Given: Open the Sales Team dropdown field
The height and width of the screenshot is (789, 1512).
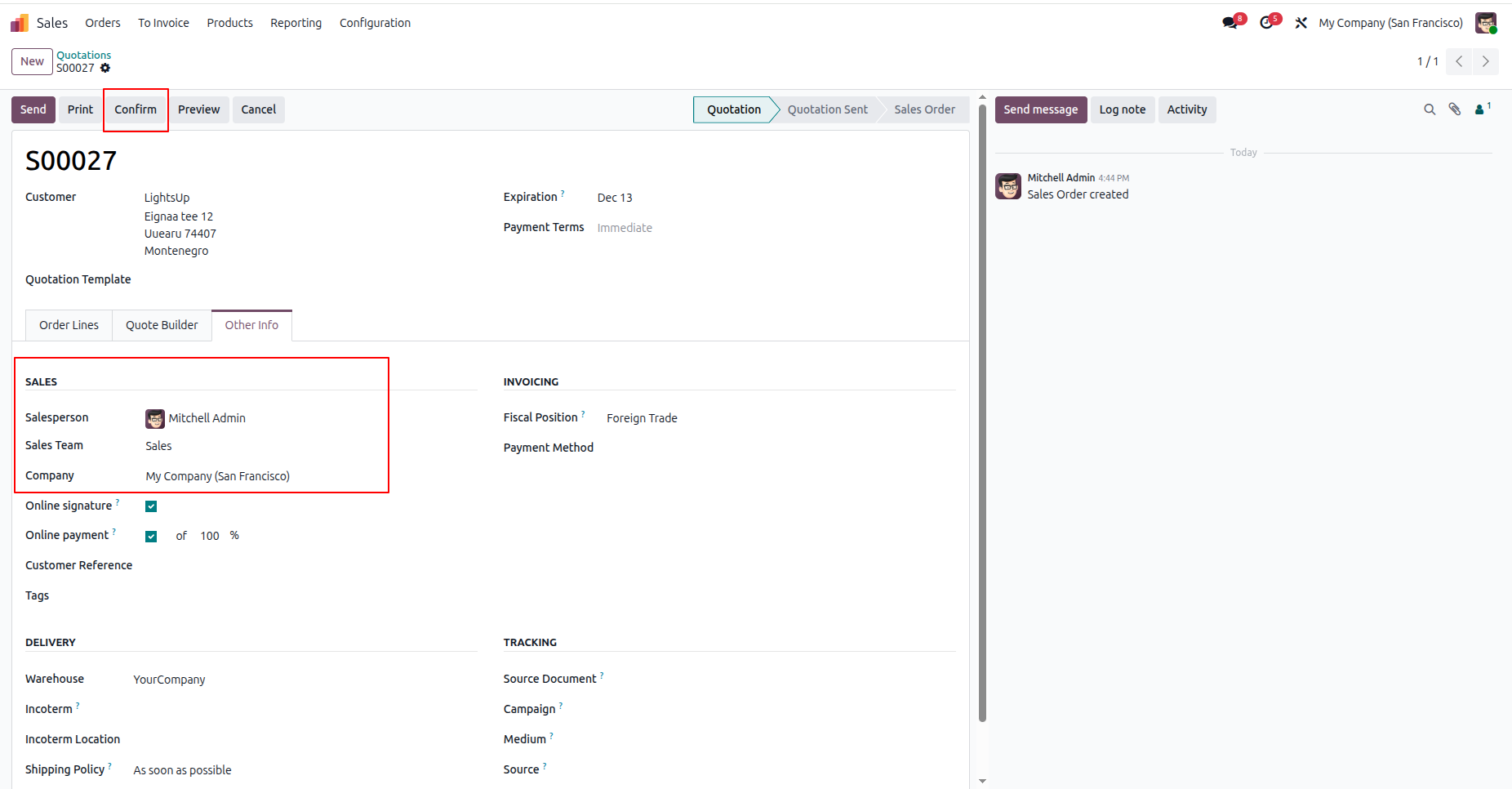Looking at the screenshot, I should pos(310,446).
